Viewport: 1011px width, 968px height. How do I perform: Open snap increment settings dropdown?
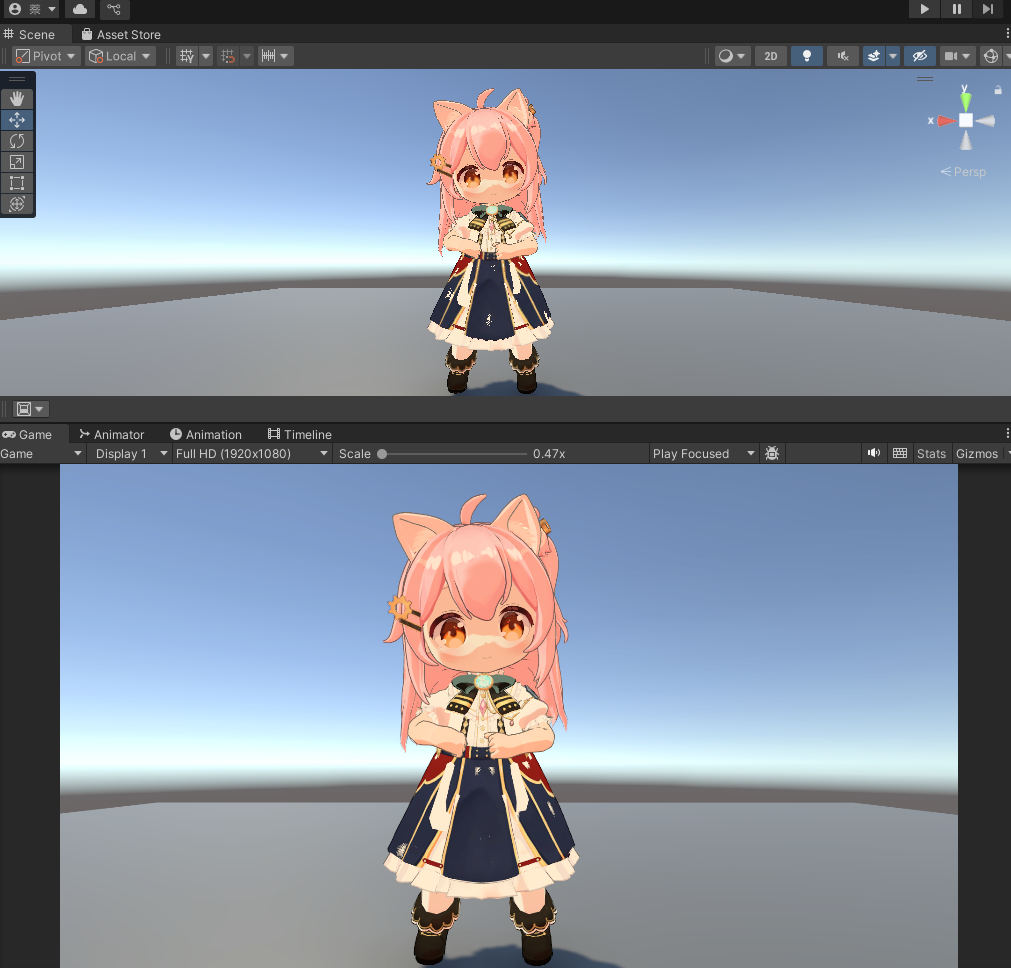[275, 56]
